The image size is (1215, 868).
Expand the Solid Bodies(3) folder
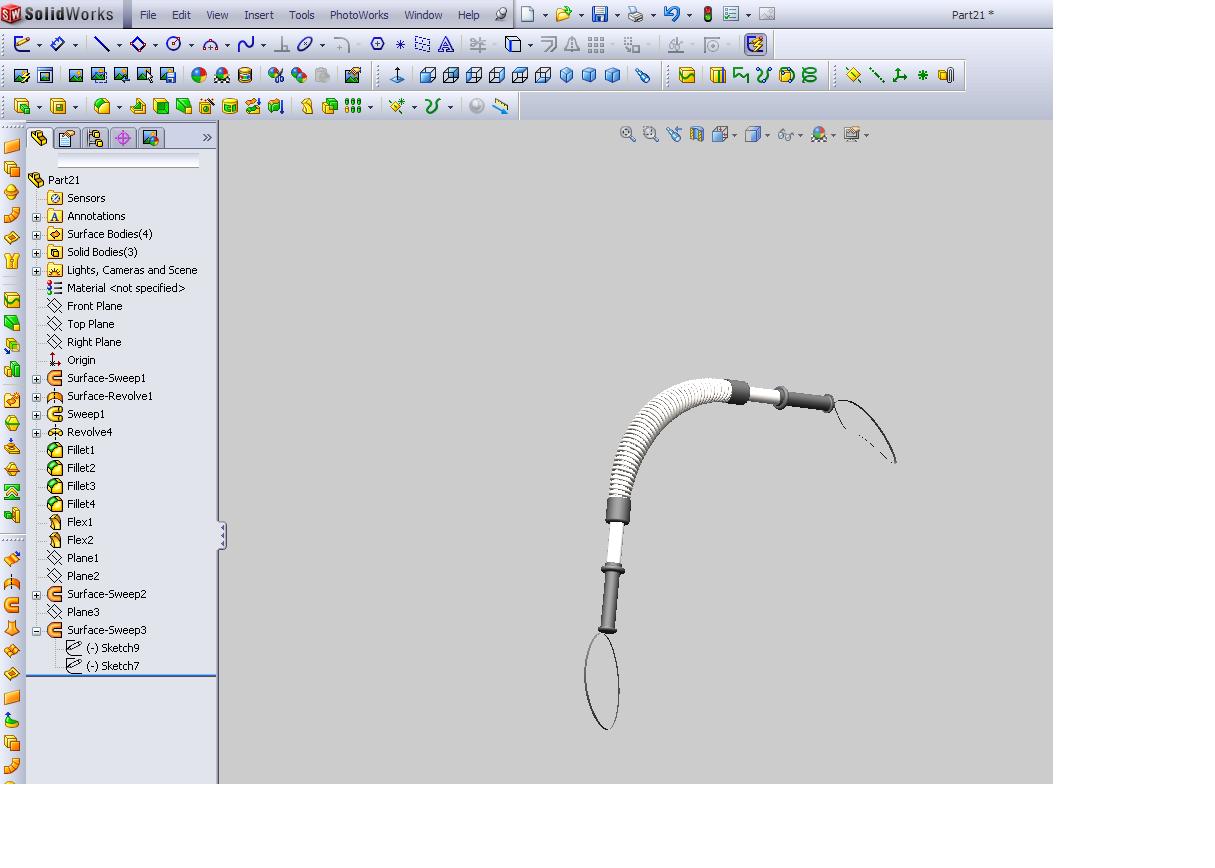[x=37, y=253]
